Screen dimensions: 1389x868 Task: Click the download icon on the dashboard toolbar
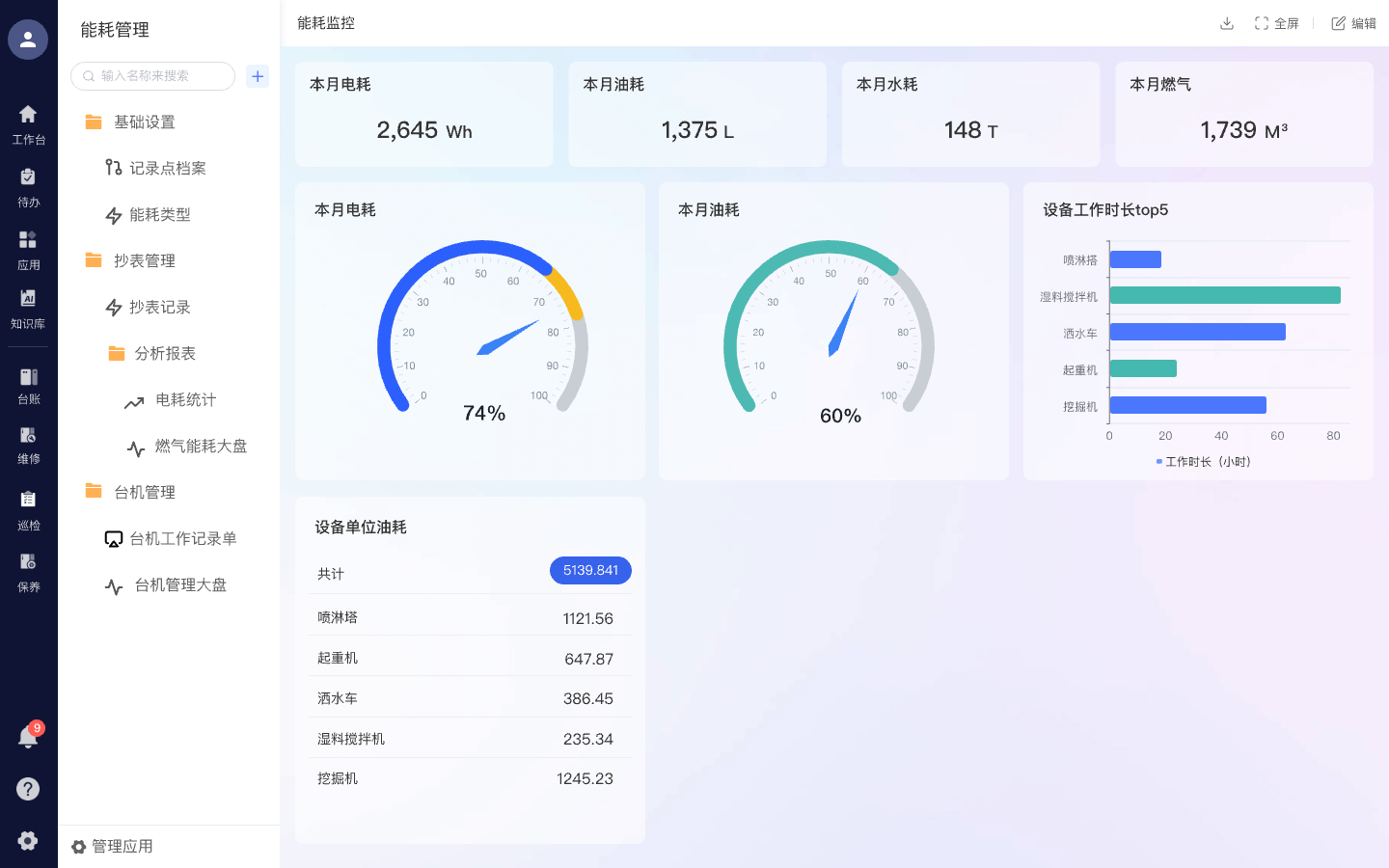pos(1226,22)
